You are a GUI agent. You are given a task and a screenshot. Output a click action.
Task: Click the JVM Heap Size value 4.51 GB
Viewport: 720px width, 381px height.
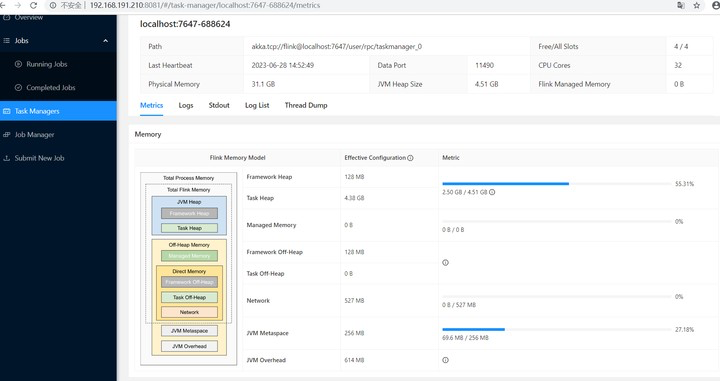pos(486,84)
